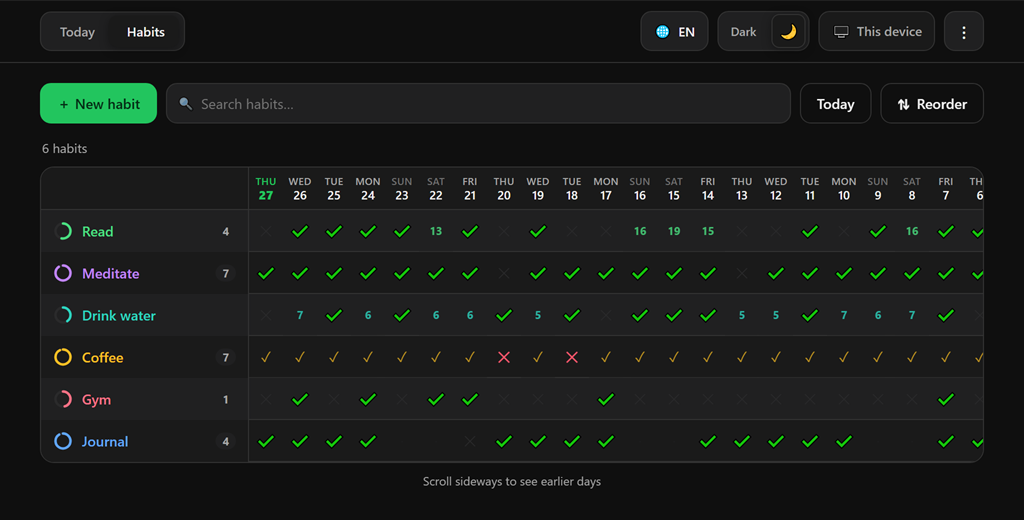The height and width of the screenshot is (520, 1024).
Task: Click the magnifier icon in search bar
Action: pyautogui.click(x=185, y=104)
